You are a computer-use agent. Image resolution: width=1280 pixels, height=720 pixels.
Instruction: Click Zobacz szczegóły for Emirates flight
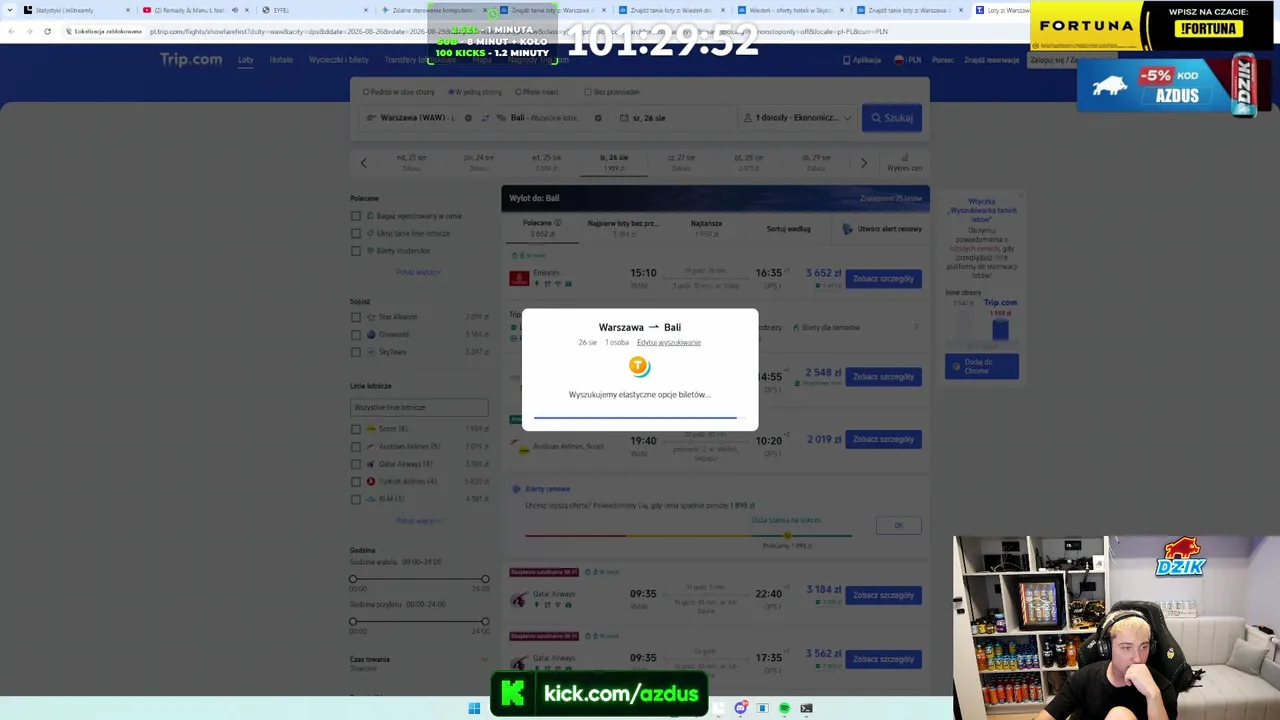[883, 279]
